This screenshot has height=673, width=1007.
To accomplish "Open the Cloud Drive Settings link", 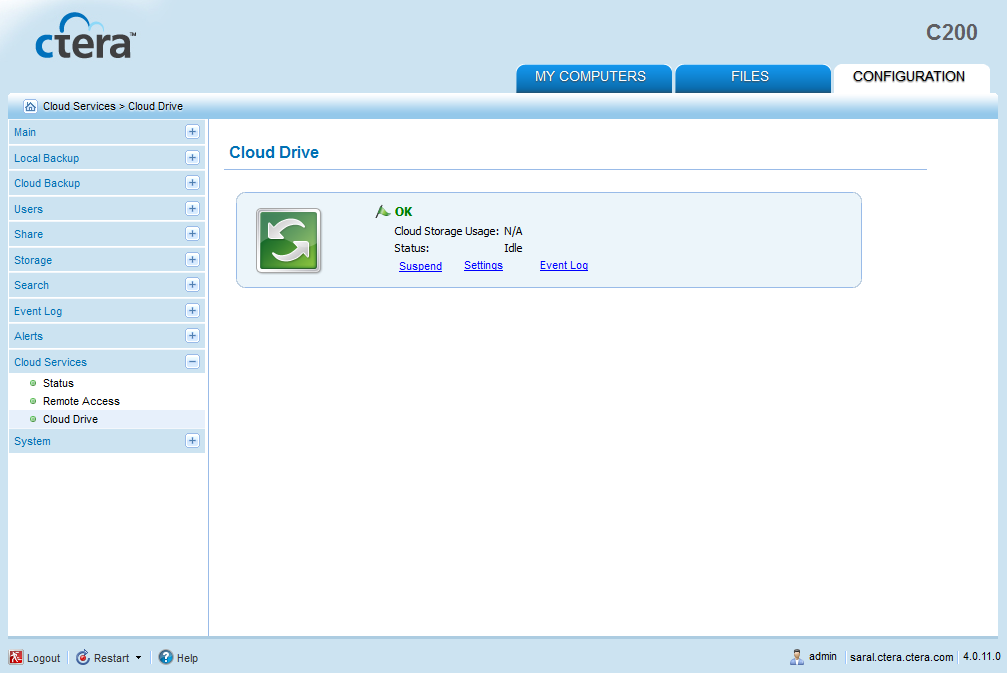I will pyautogui.click(x=484, y=265).
